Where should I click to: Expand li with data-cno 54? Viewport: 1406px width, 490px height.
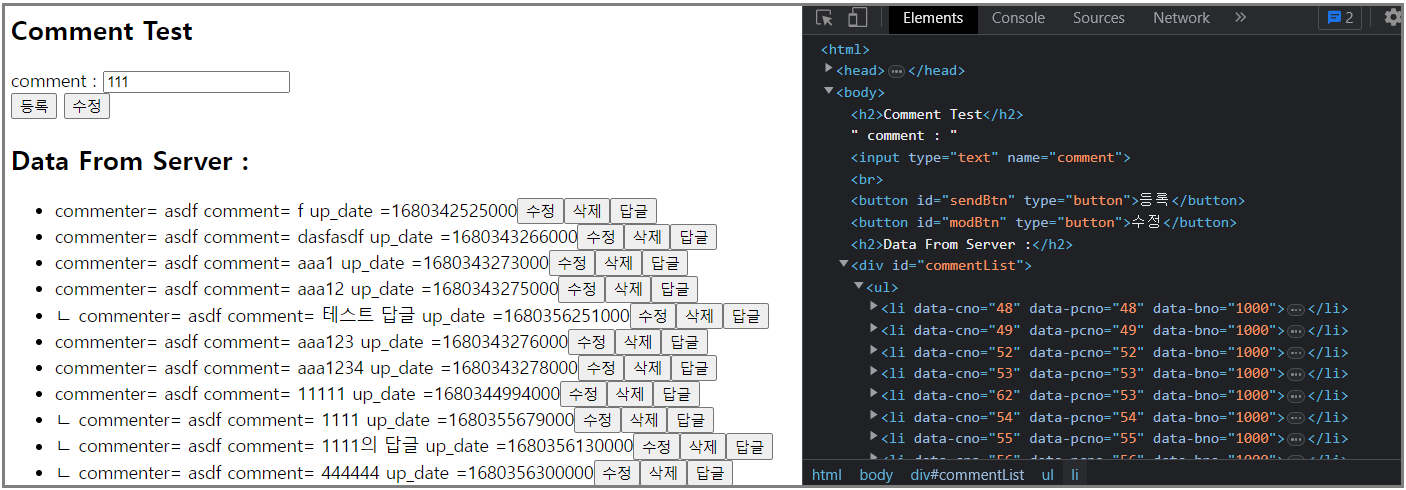(x=874, y=417)
